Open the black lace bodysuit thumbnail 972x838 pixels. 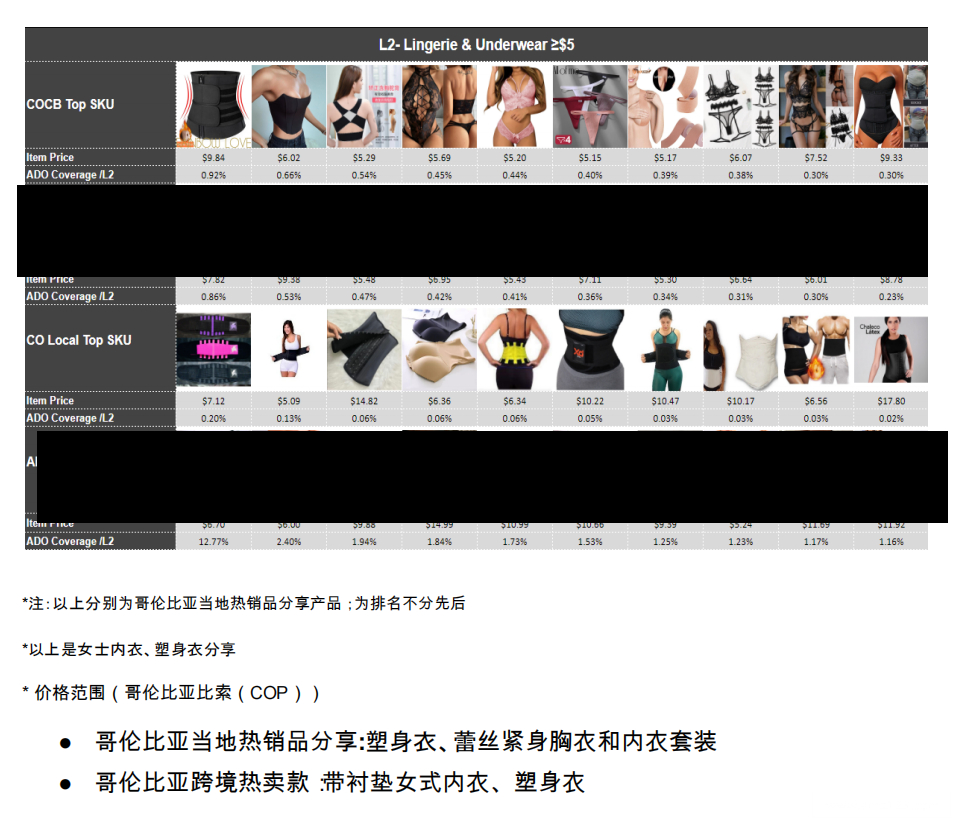[x=439, y=106]
